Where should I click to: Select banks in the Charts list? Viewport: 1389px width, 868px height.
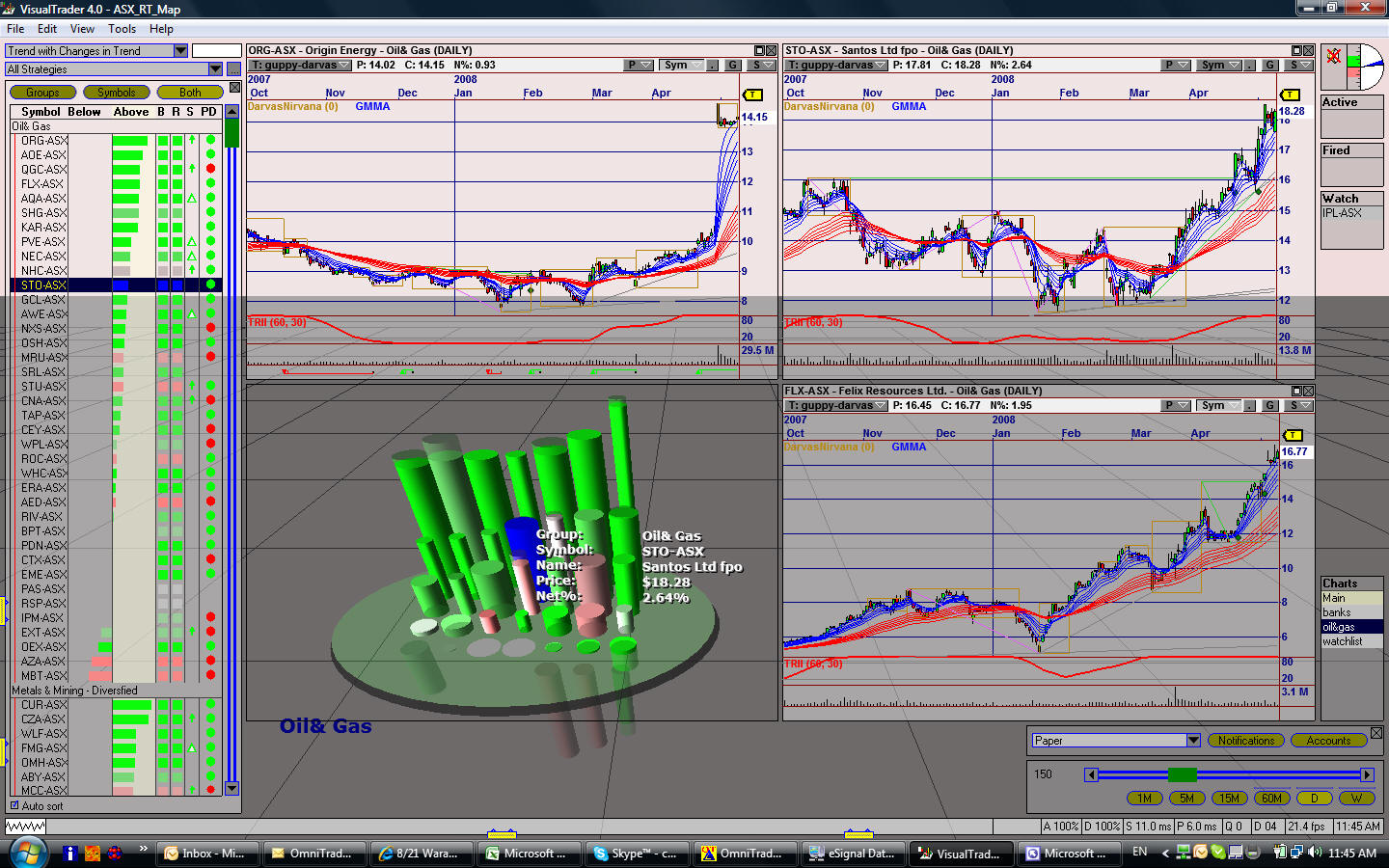[1351, 612]
